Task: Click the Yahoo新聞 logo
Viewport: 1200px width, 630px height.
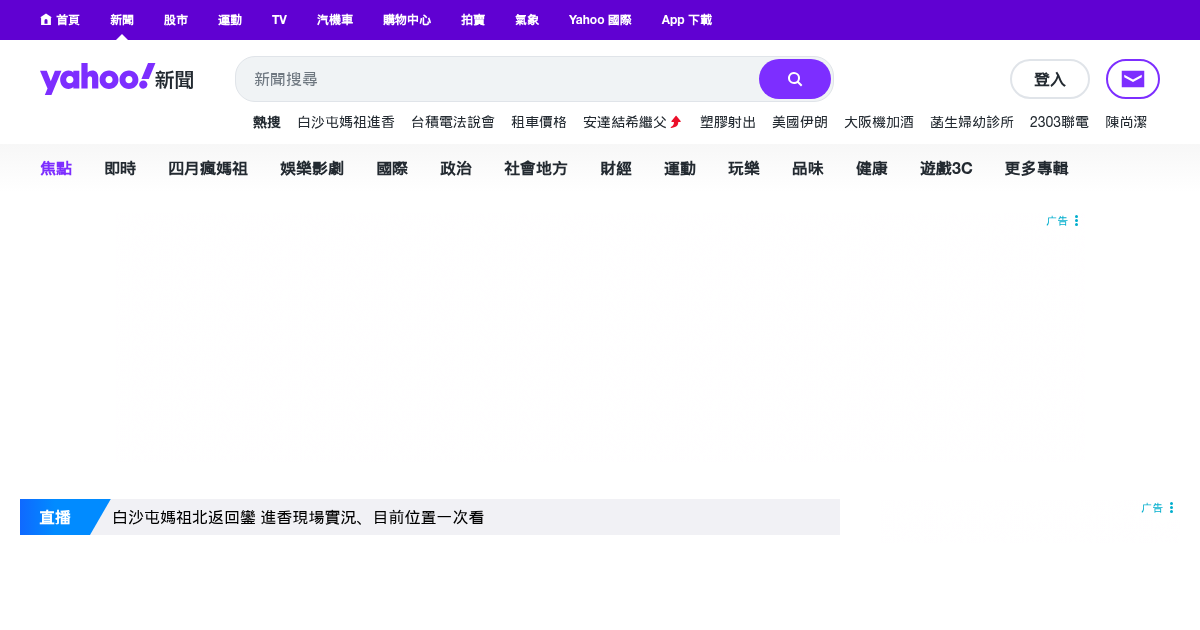Action: (x=116, y=79)
